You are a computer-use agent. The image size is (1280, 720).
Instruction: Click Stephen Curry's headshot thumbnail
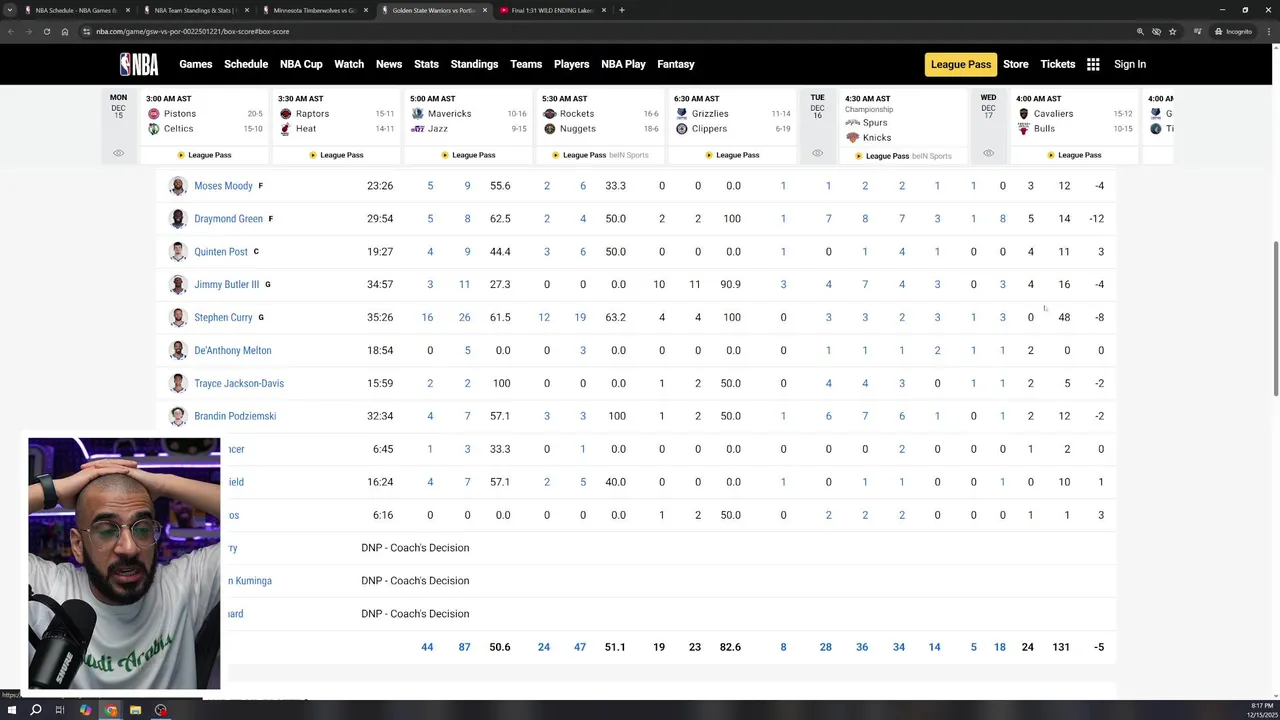click(178, 318)
